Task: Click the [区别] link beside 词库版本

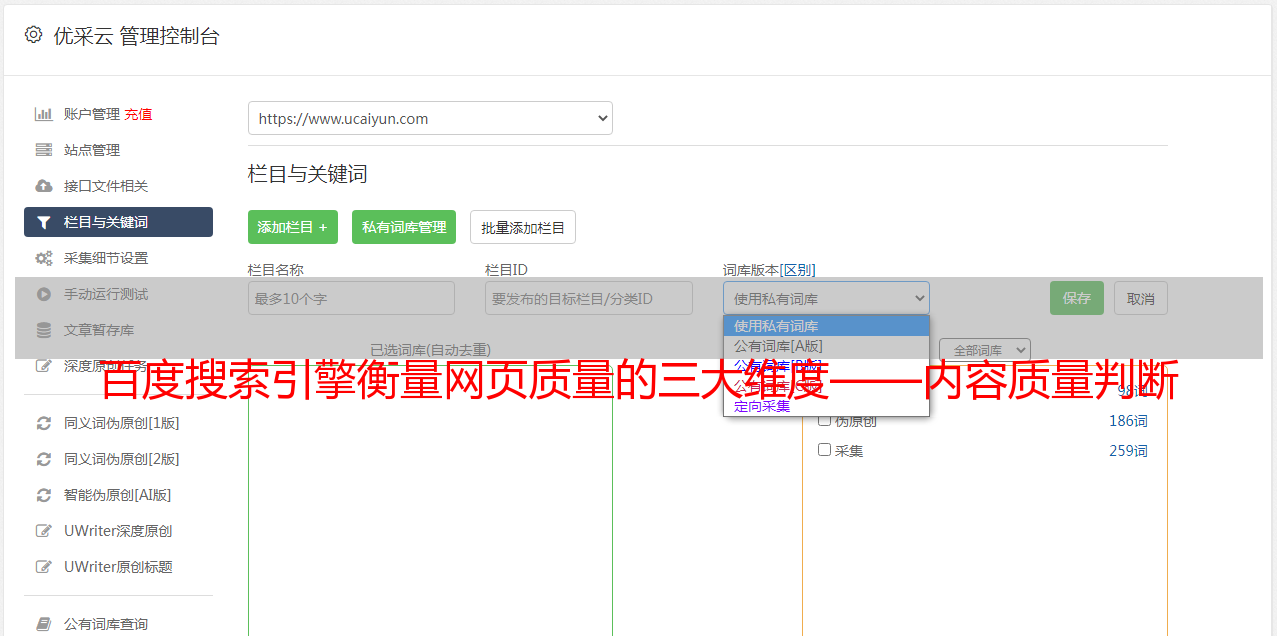Action: tap(797, 270)
